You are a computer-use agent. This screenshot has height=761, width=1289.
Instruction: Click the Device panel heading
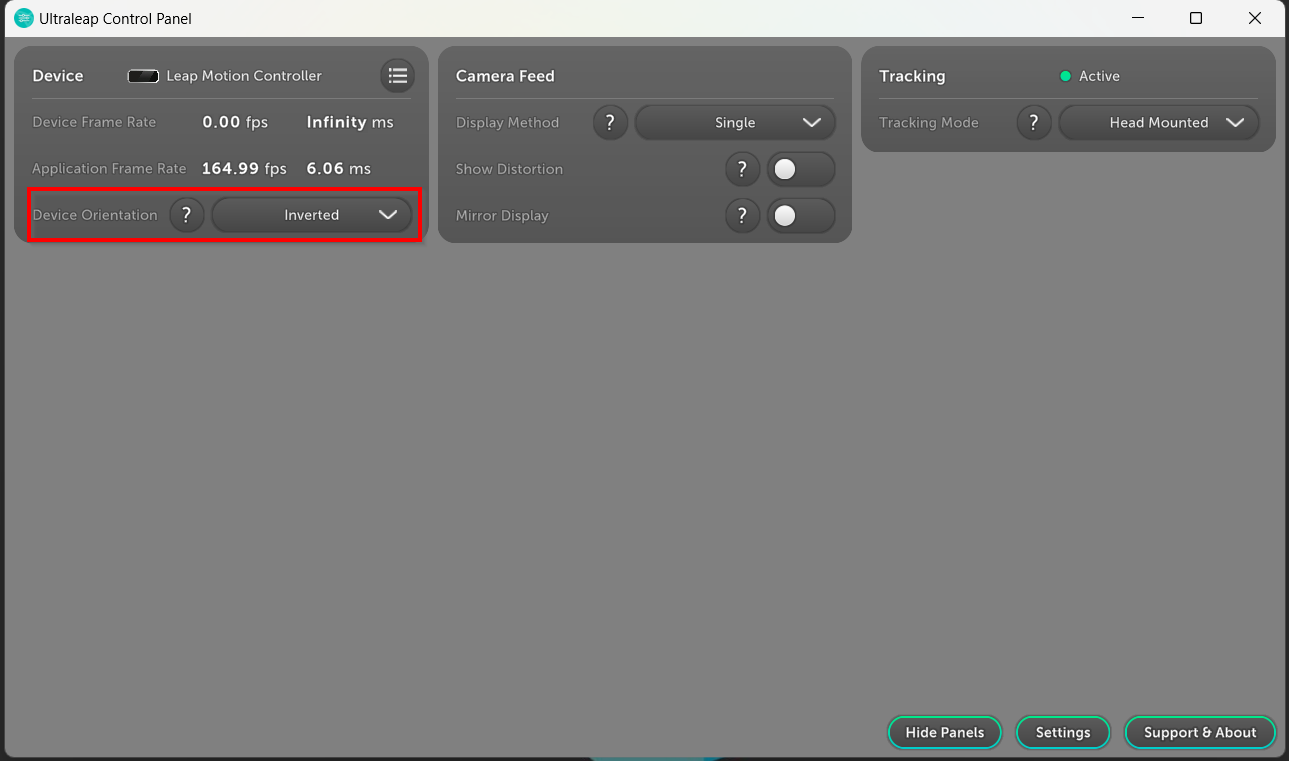58,76
